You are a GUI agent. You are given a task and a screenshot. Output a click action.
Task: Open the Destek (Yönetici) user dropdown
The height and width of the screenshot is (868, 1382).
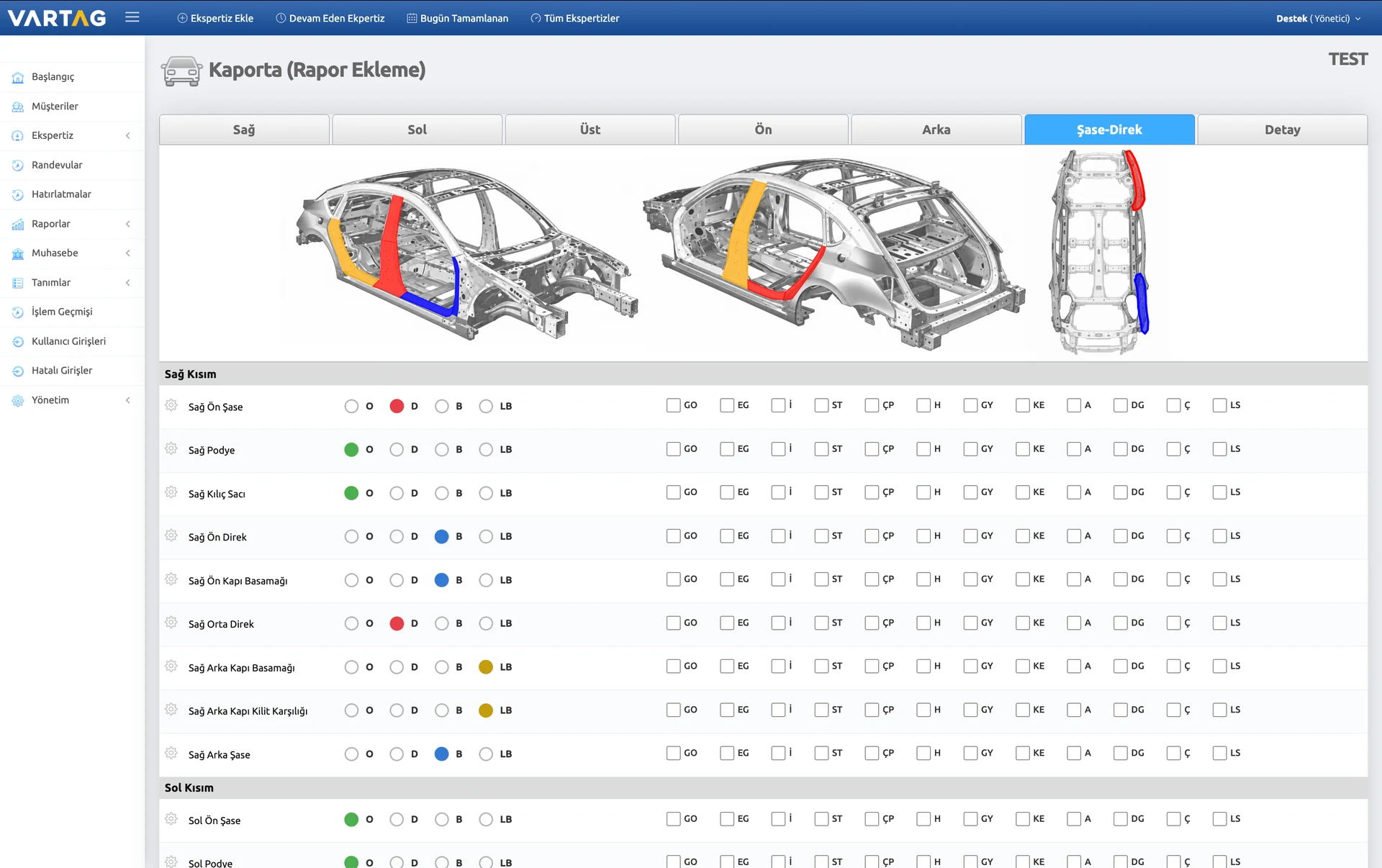click(x=1318, y=18)
